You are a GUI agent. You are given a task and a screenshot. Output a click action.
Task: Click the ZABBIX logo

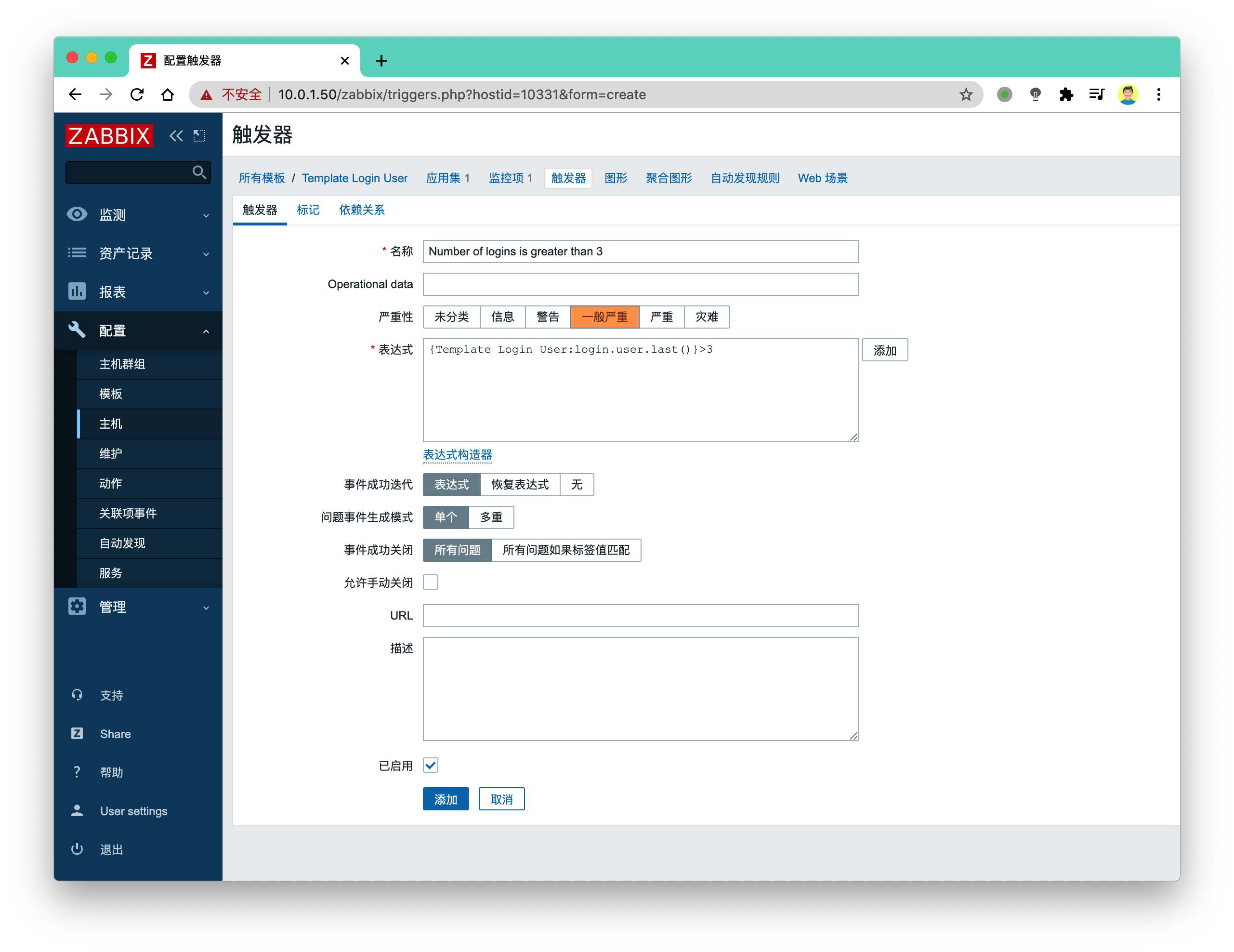(109, 136)
